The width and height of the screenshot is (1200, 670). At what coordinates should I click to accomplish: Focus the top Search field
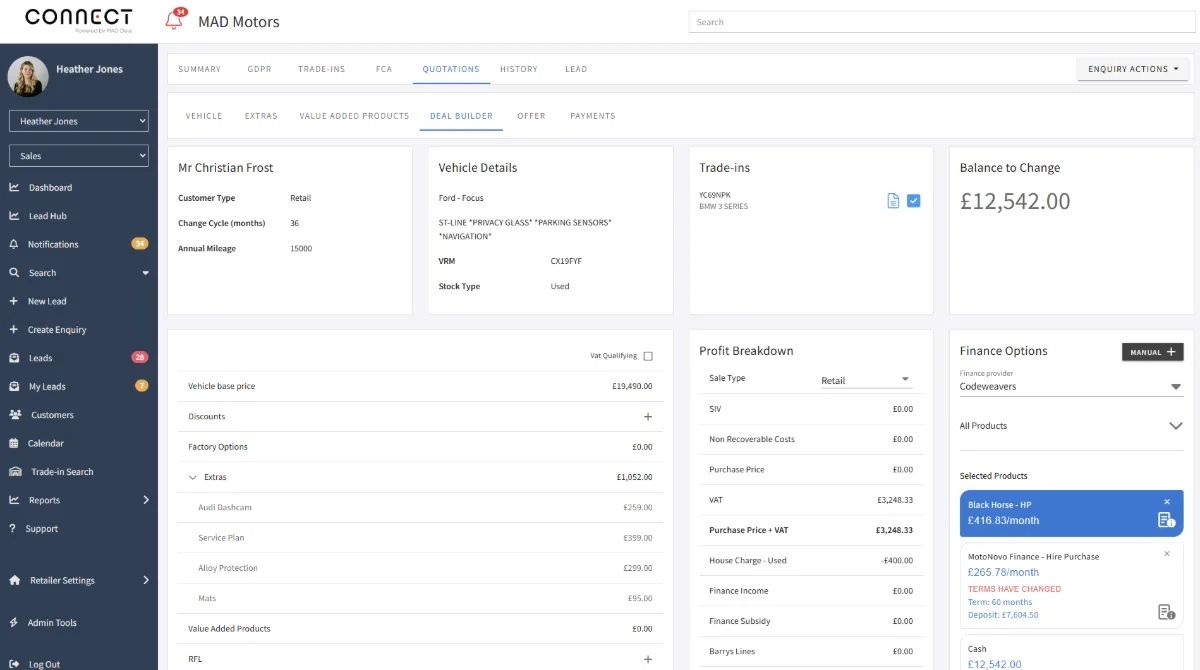click(944, 22)
